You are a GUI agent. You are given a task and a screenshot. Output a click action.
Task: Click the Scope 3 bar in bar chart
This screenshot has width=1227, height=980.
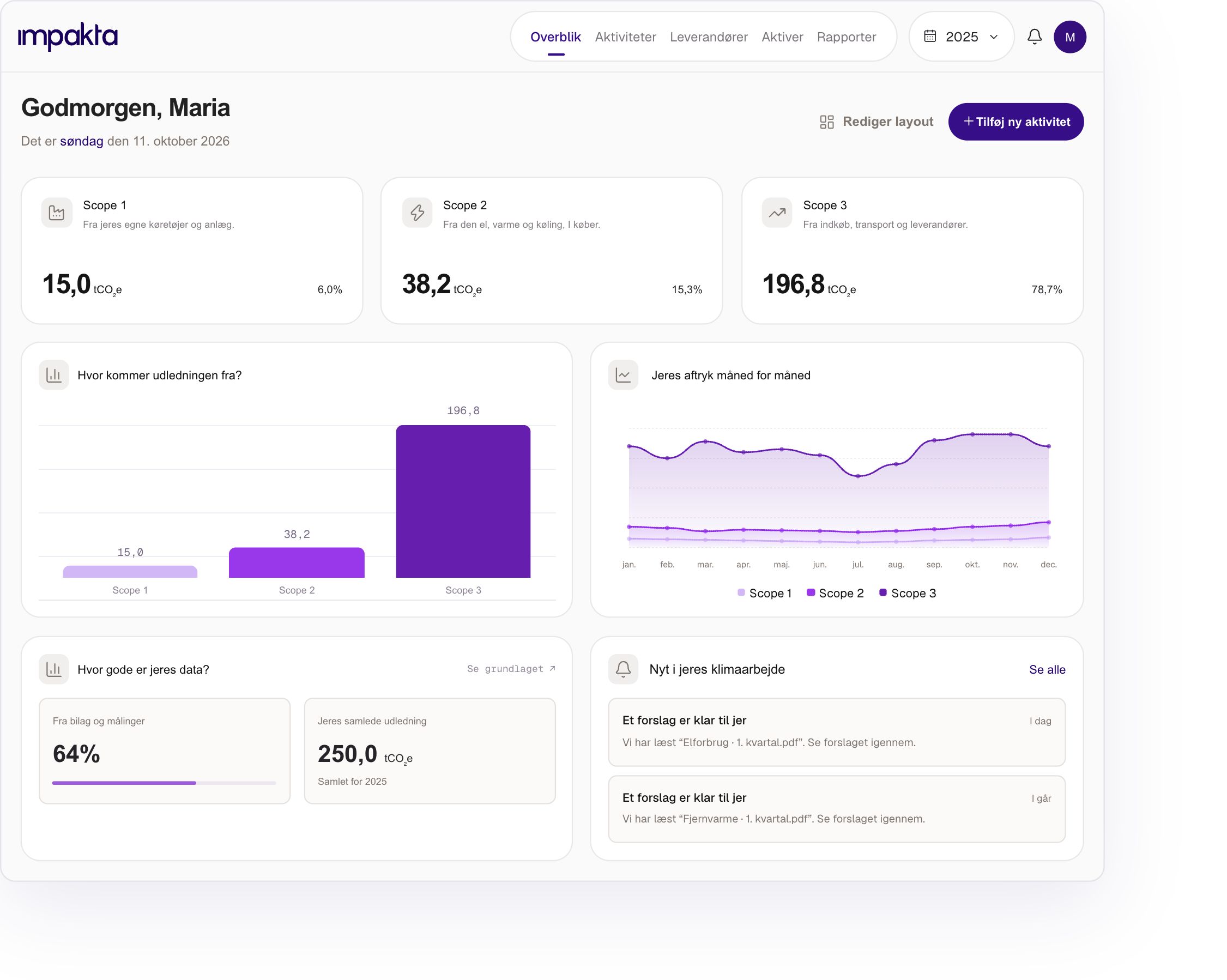[x=463, y=501]
